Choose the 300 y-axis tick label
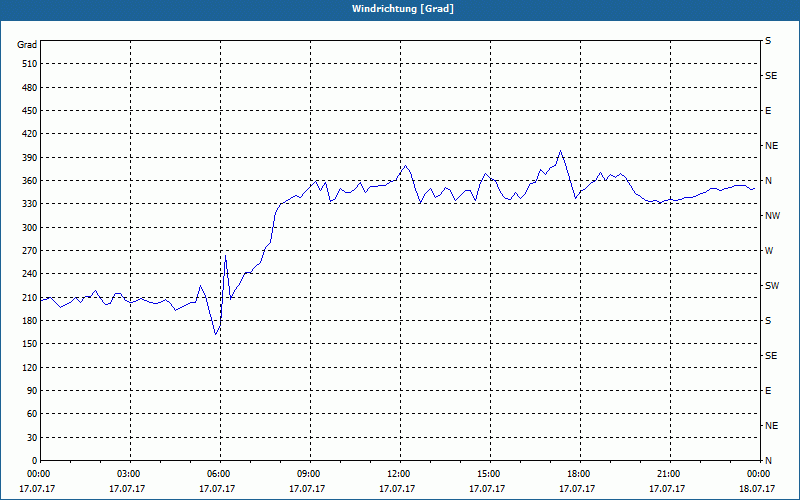 30,228
